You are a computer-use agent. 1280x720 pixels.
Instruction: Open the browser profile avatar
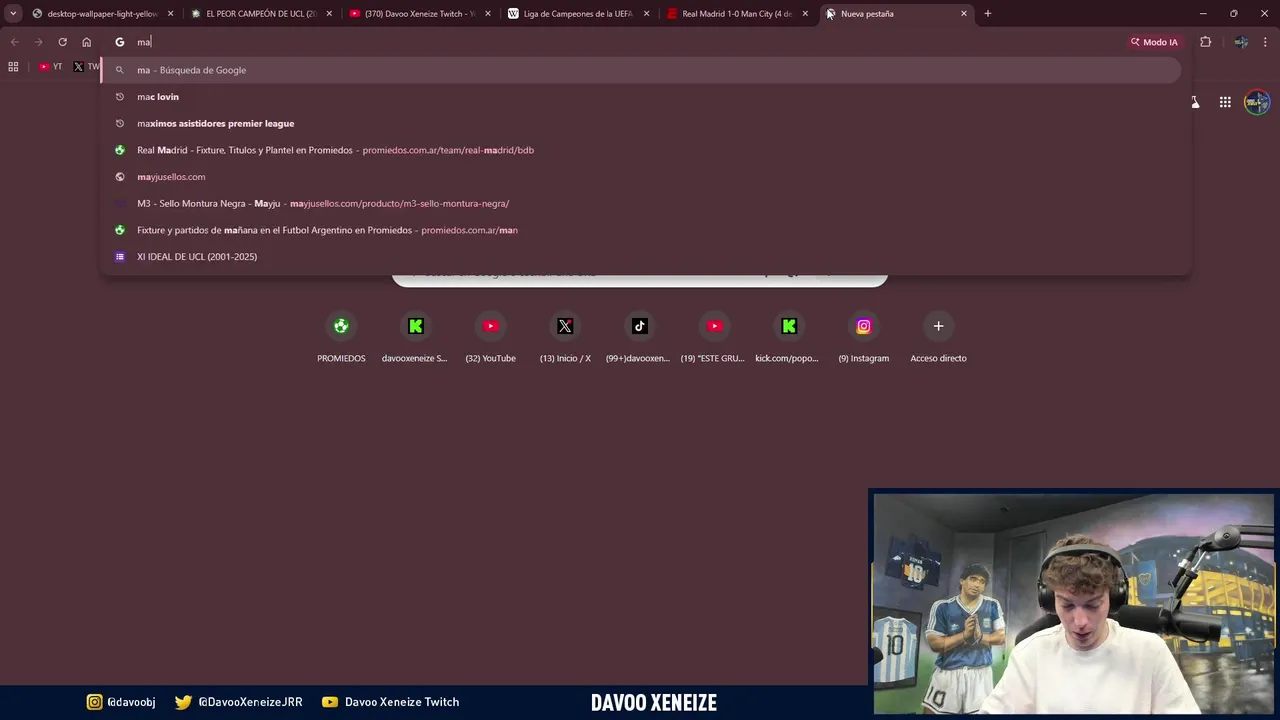1241,42
